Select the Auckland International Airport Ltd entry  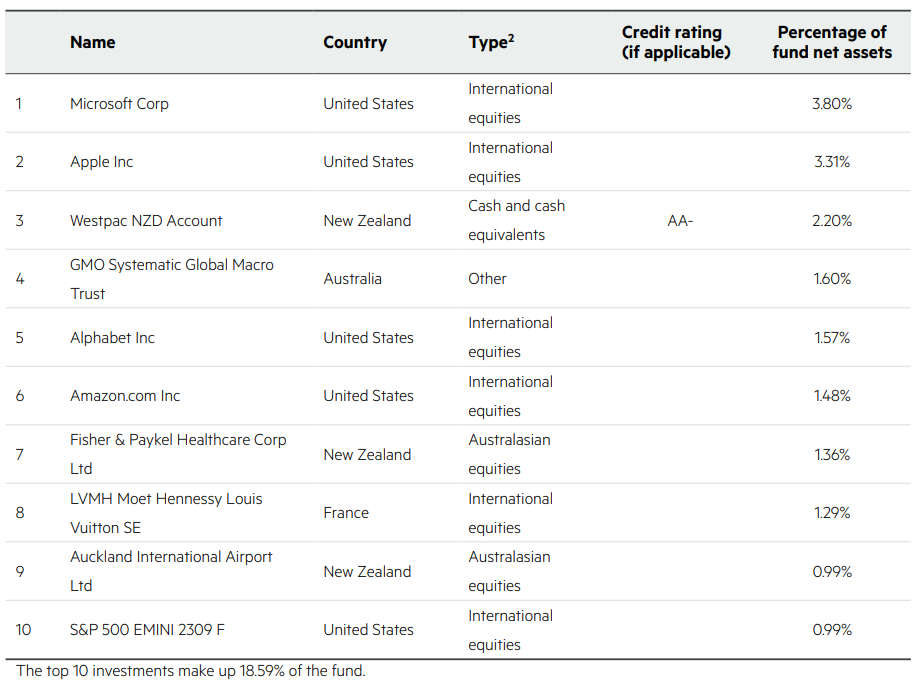click(171, 571)
